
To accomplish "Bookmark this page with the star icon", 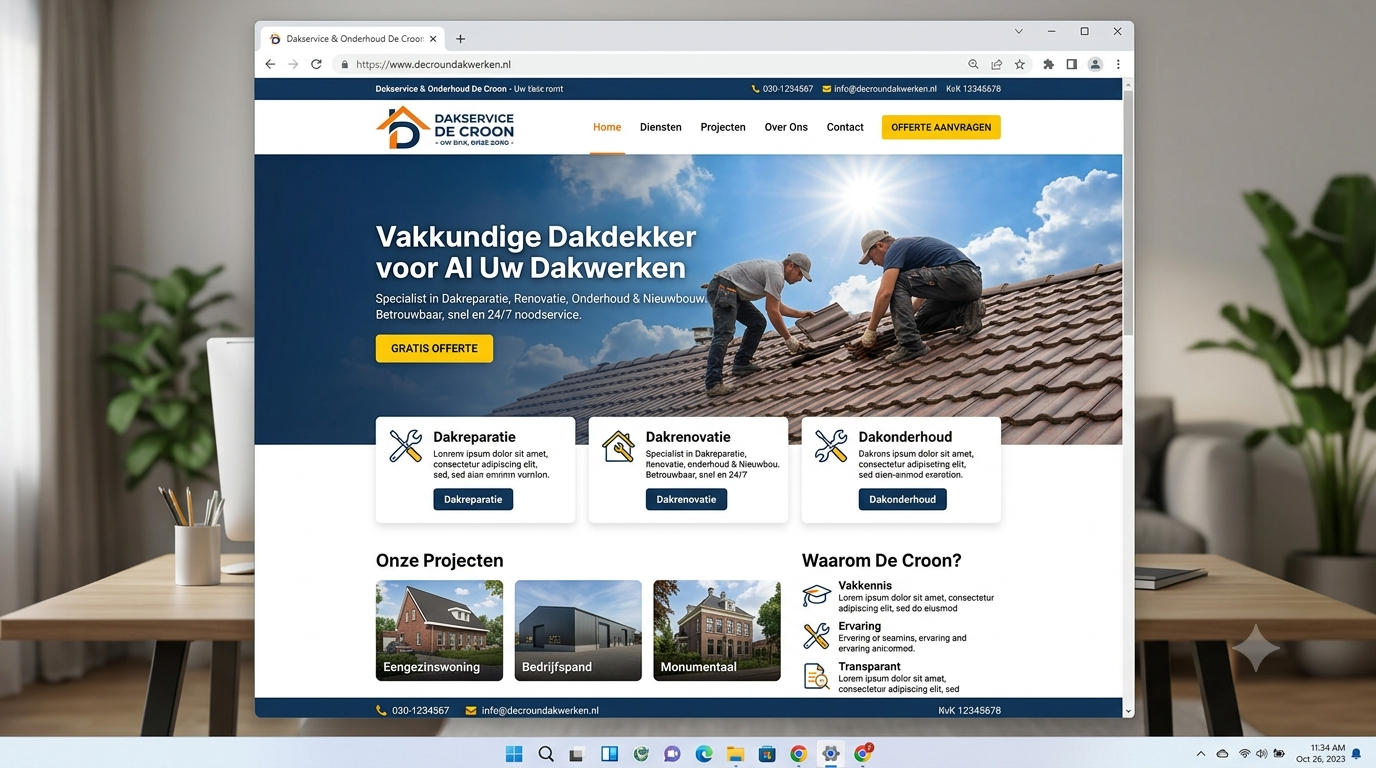I will click(1020, 64).
